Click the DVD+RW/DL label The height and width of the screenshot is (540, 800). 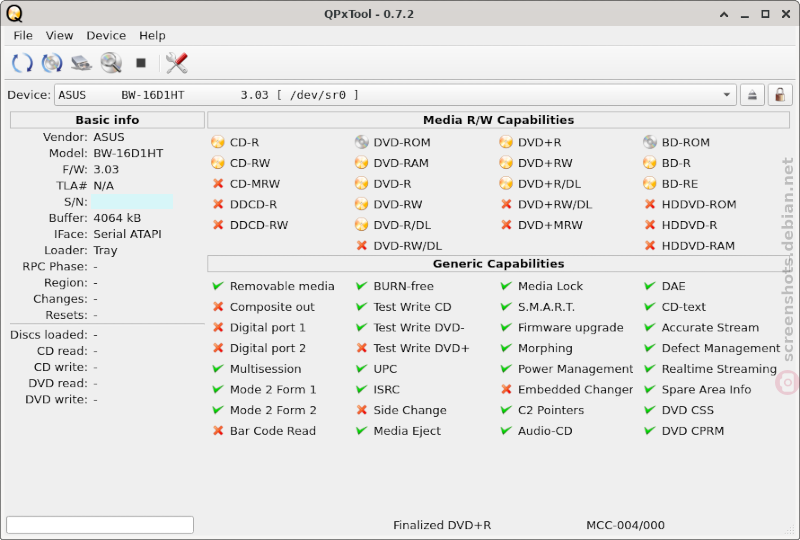click(555, 204)
